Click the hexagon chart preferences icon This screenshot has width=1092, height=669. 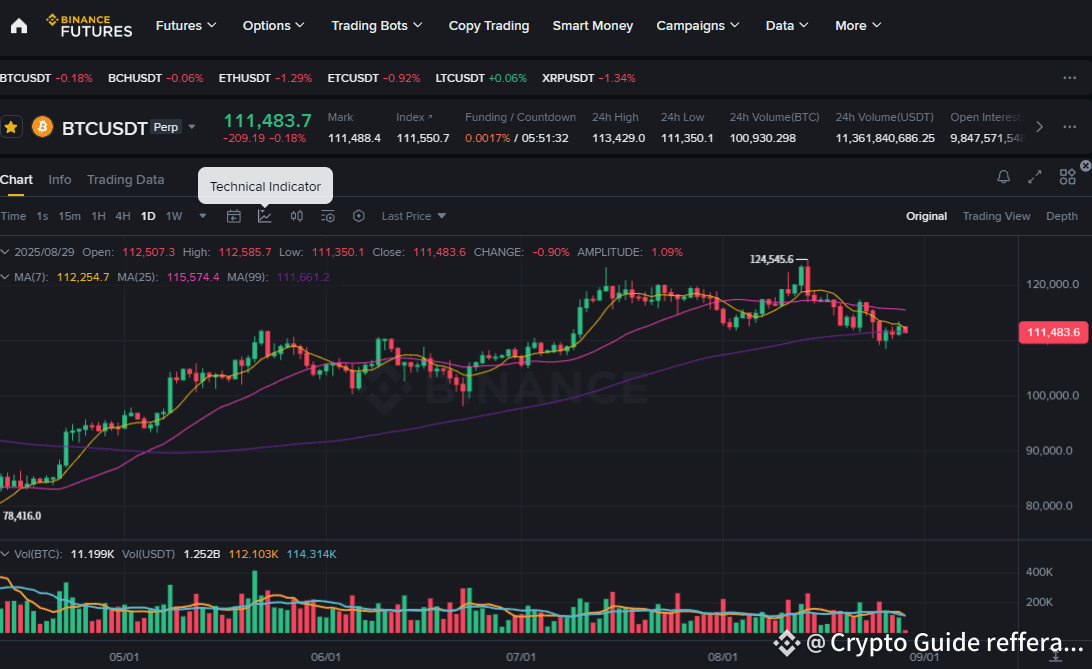click(359, 217)
